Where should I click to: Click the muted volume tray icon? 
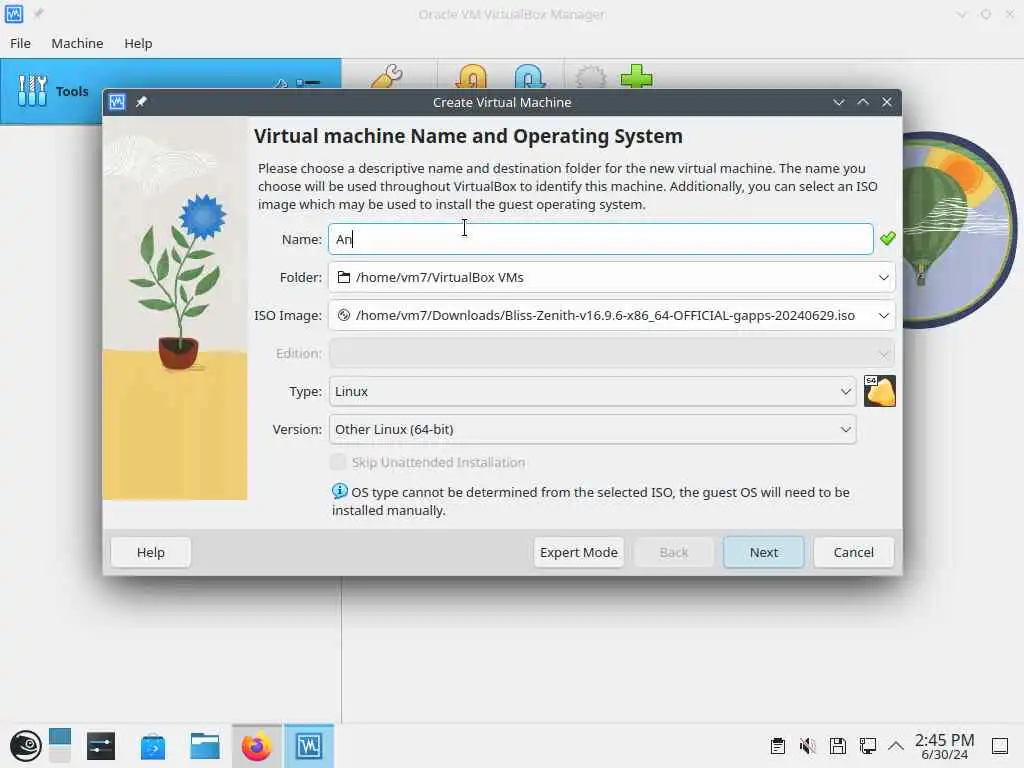tap(808, 746)
